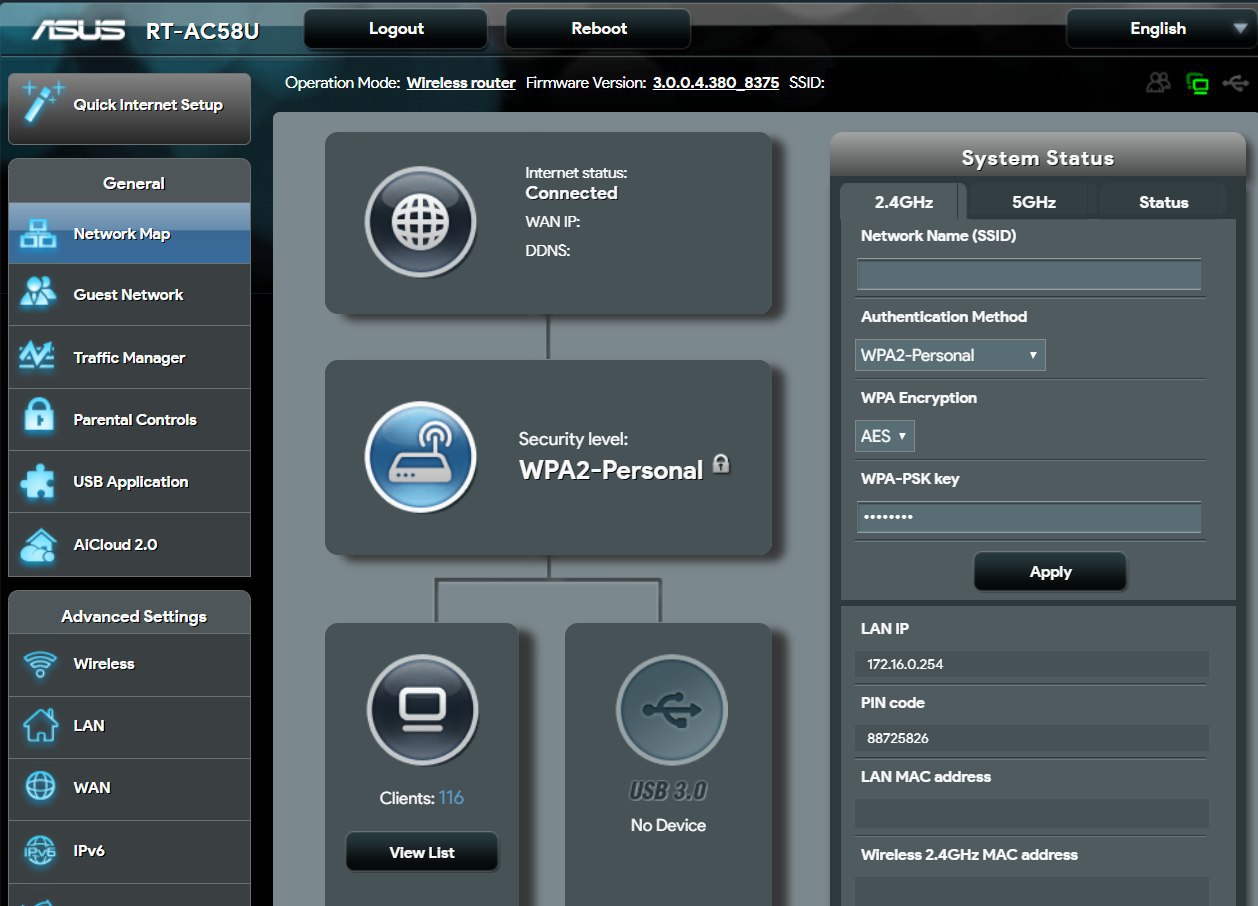Screen dimensions: 1258x906
Task: Click the USB 3.0 device icon
Action: pos(671,710)
